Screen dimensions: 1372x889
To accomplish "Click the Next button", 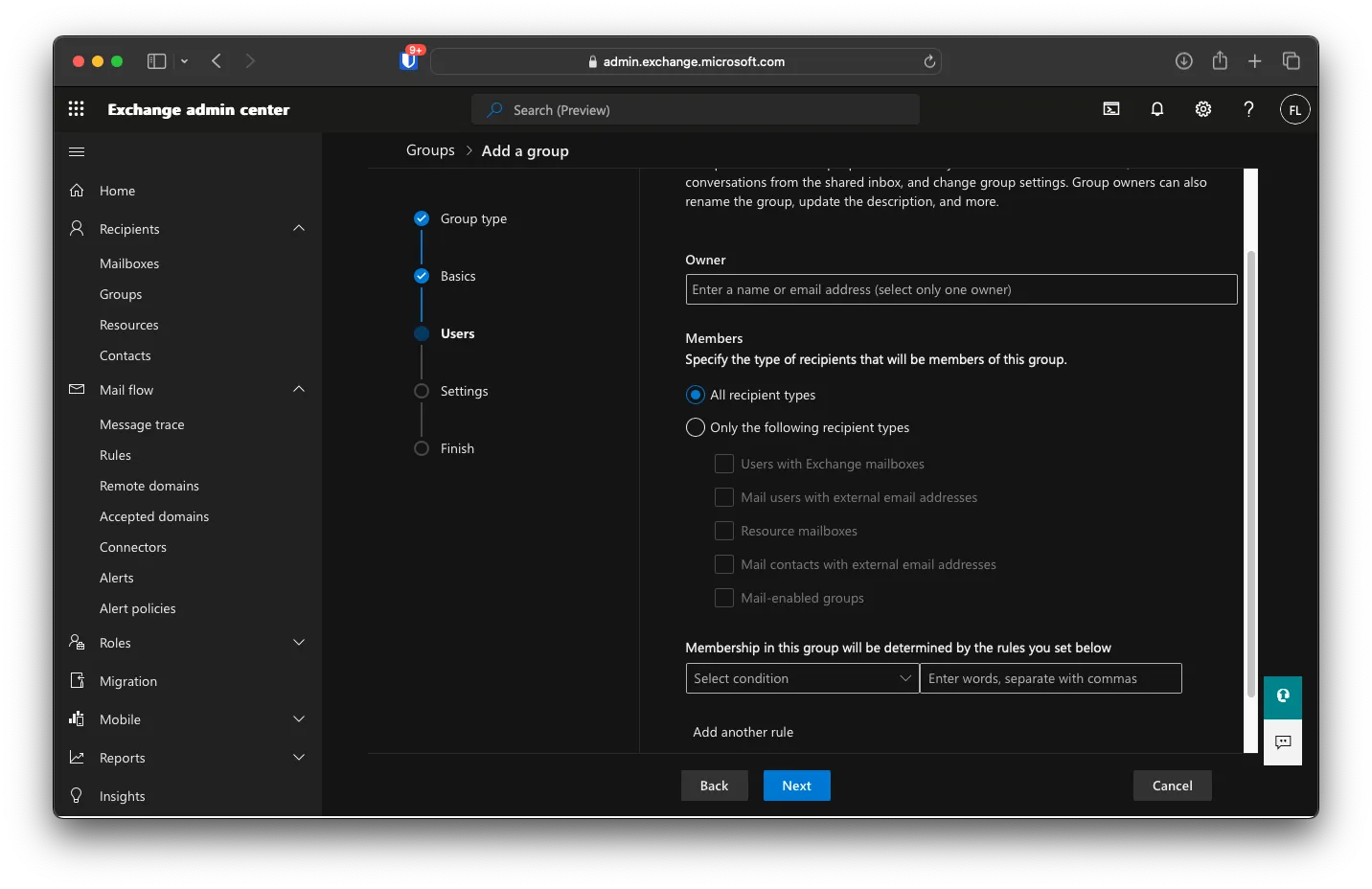I will (796, 786).
